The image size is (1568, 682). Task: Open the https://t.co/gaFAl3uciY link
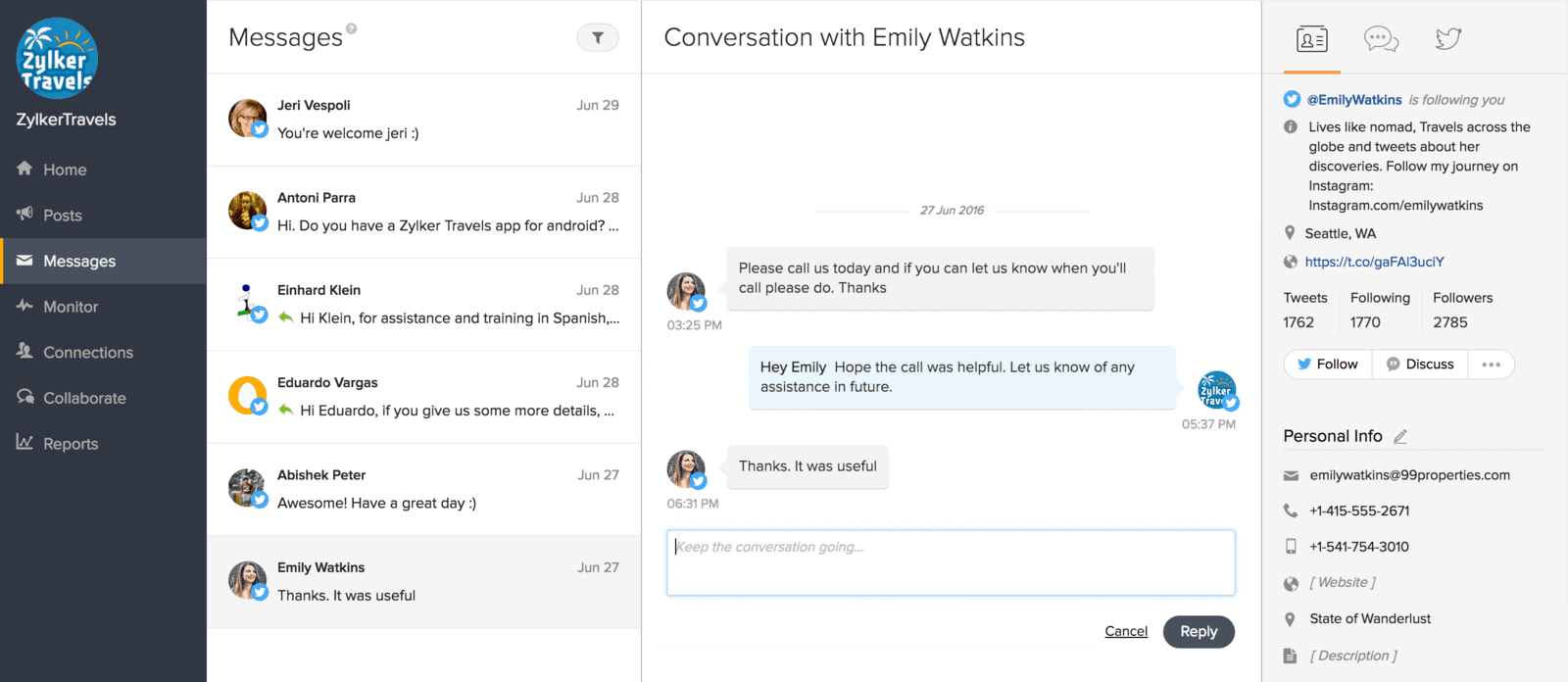click(x=1374, y=262)
